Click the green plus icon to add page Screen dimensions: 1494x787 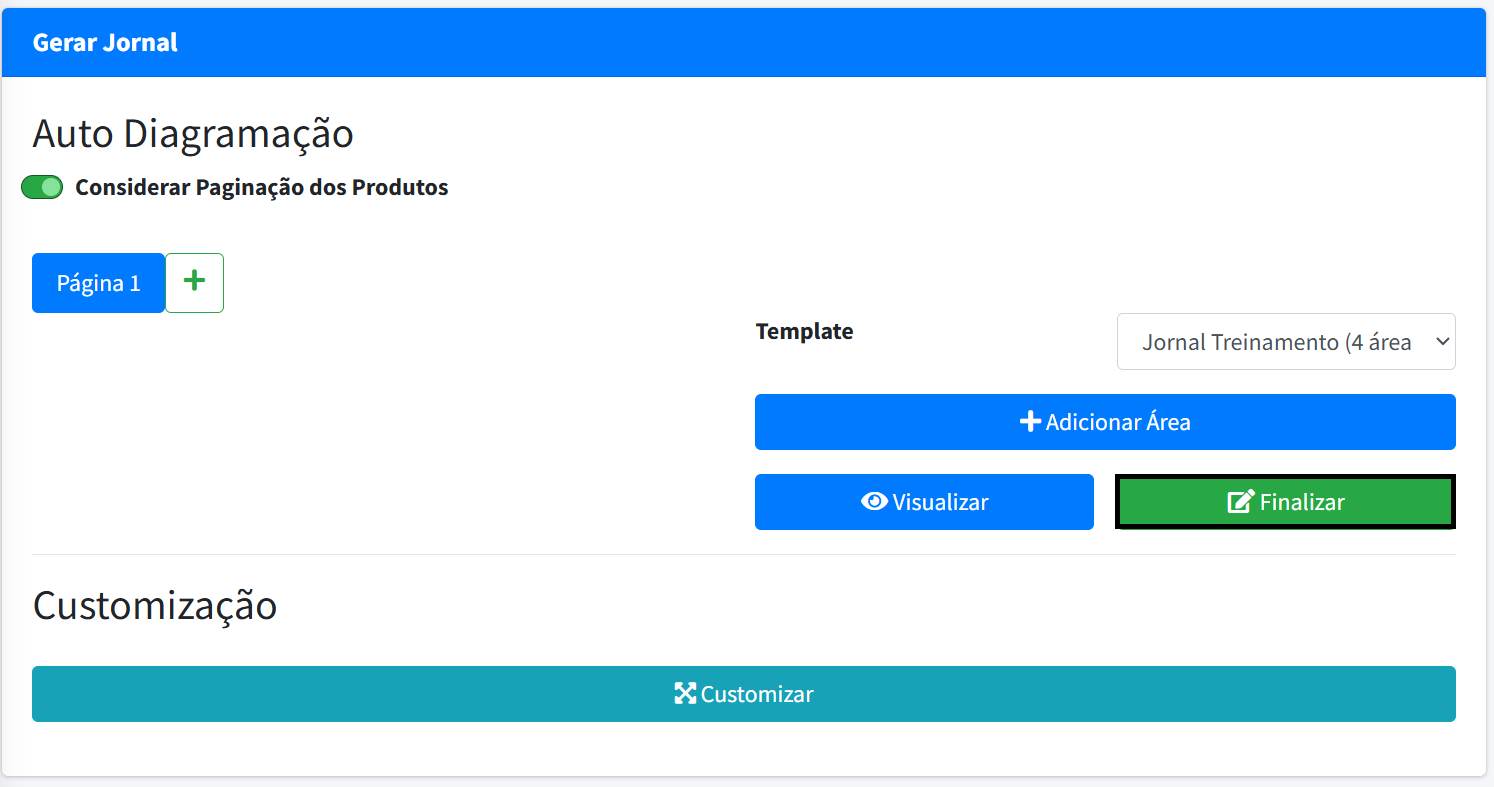point(194,282)
